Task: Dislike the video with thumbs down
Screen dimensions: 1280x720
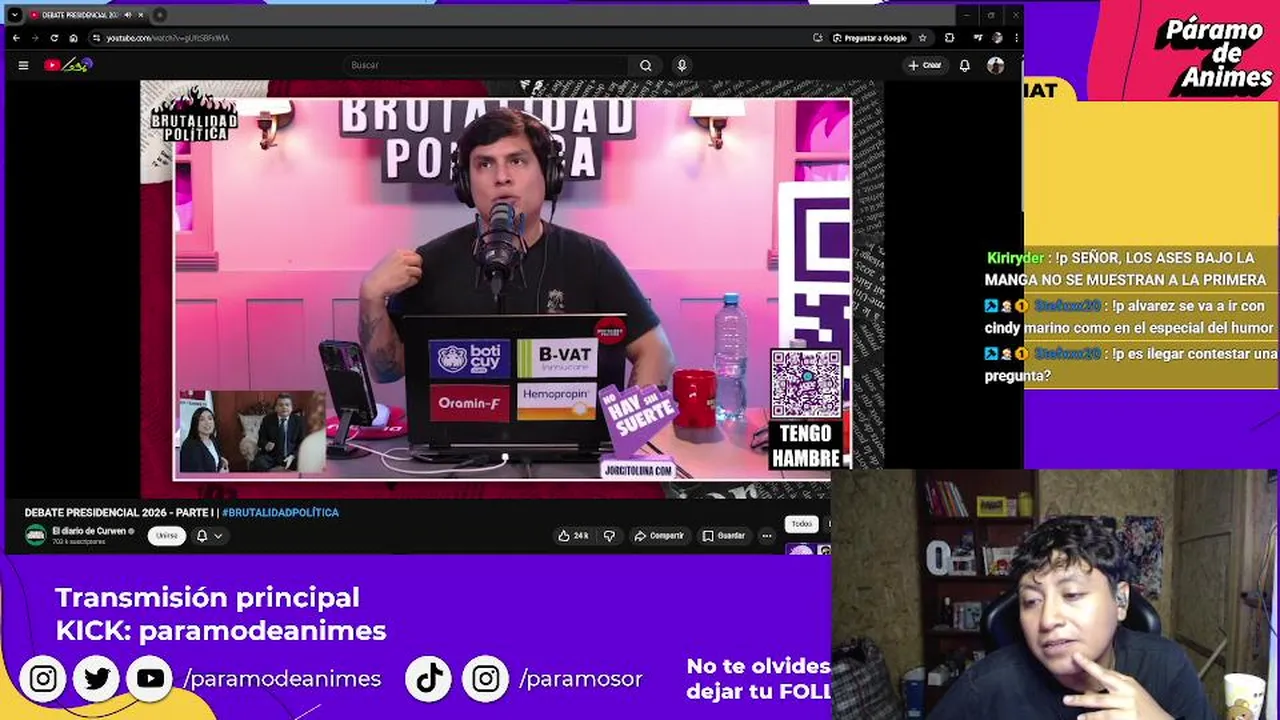Action: 609,536
